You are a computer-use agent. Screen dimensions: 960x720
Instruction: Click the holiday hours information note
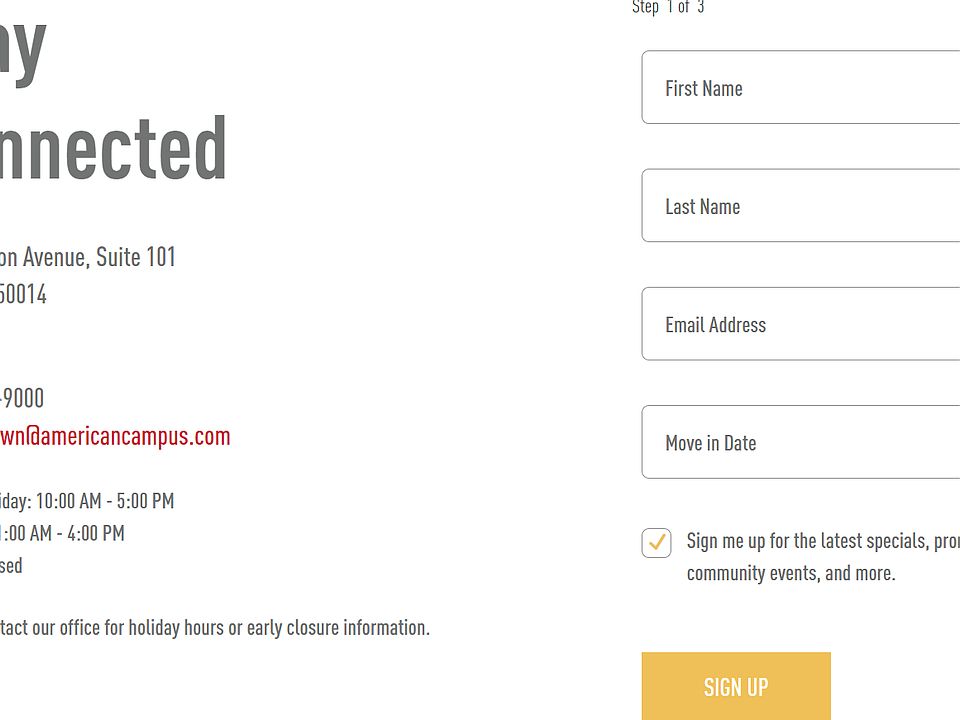point(214,628)
